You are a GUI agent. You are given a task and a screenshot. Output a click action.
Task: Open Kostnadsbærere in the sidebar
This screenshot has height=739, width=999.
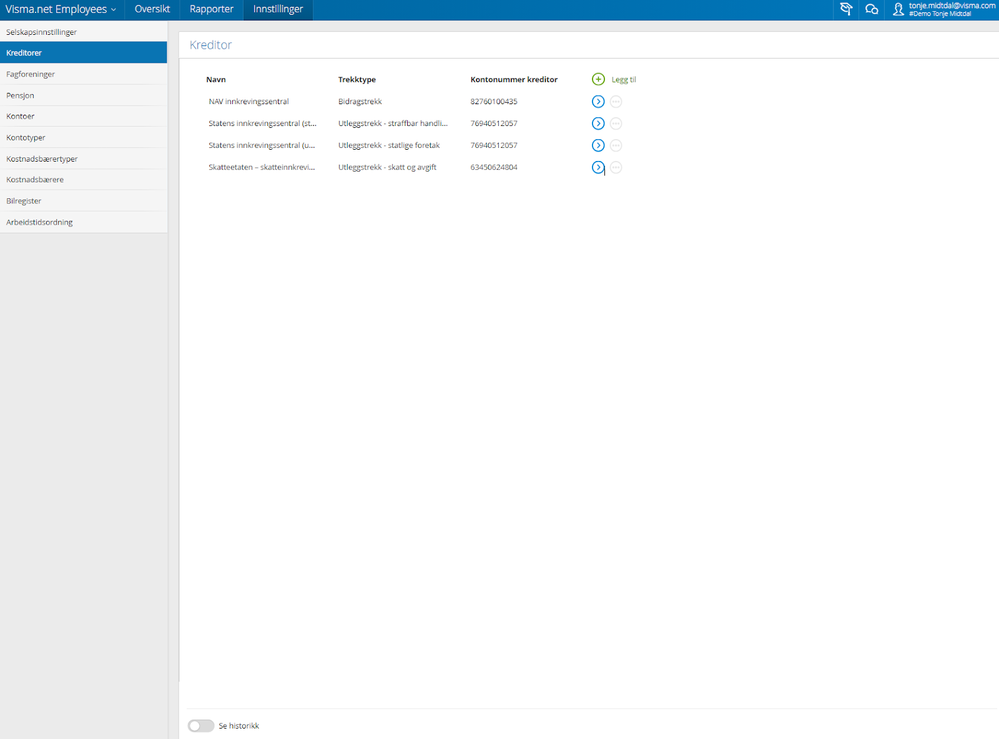(x=83, y=180)
